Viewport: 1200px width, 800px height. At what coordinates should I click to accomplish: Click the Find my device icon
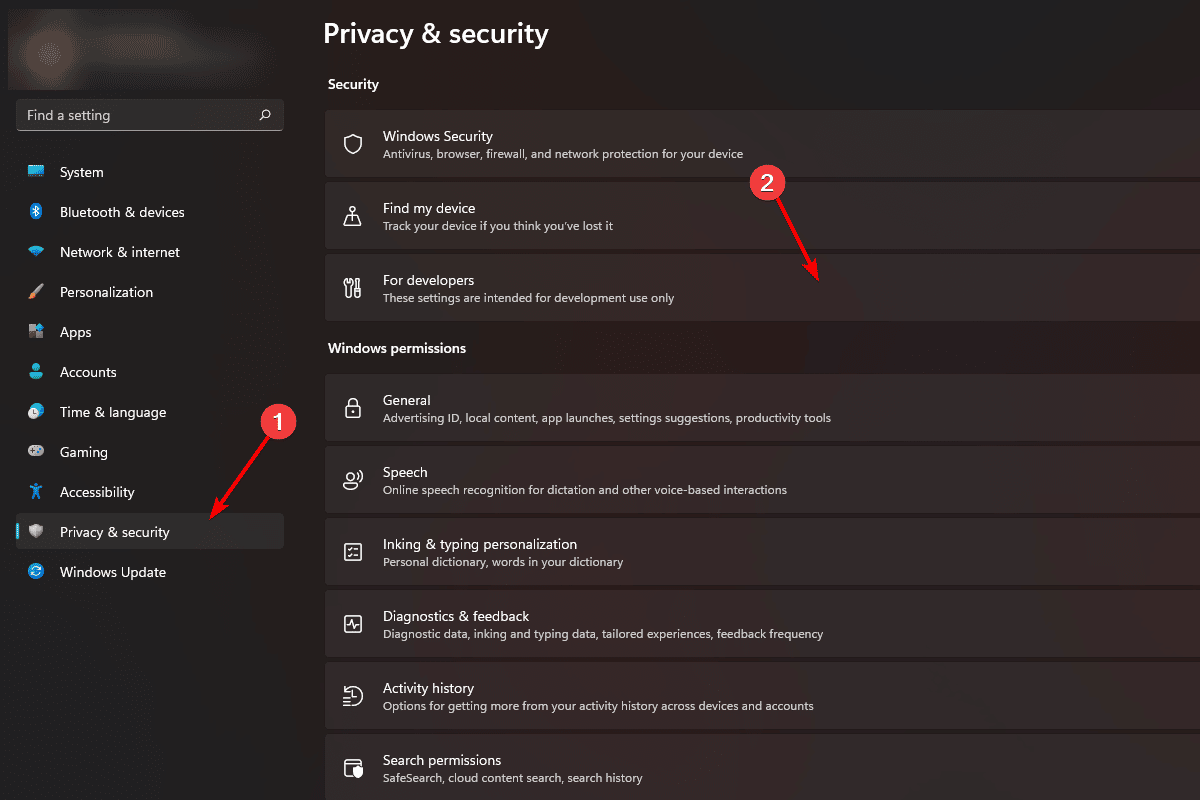coord(352,215)
